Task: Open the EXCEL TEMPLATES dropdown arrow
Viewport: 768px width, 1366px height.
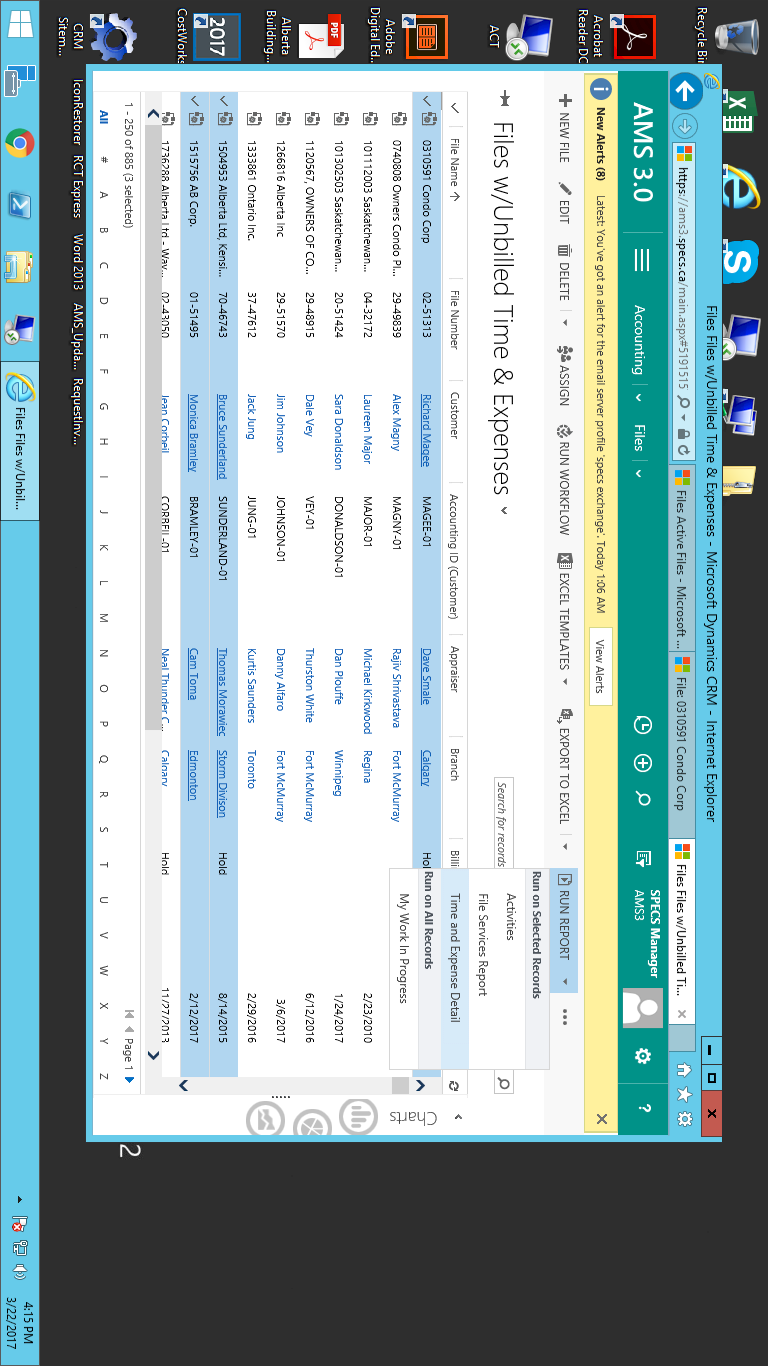Action: [x=565, y=682]
